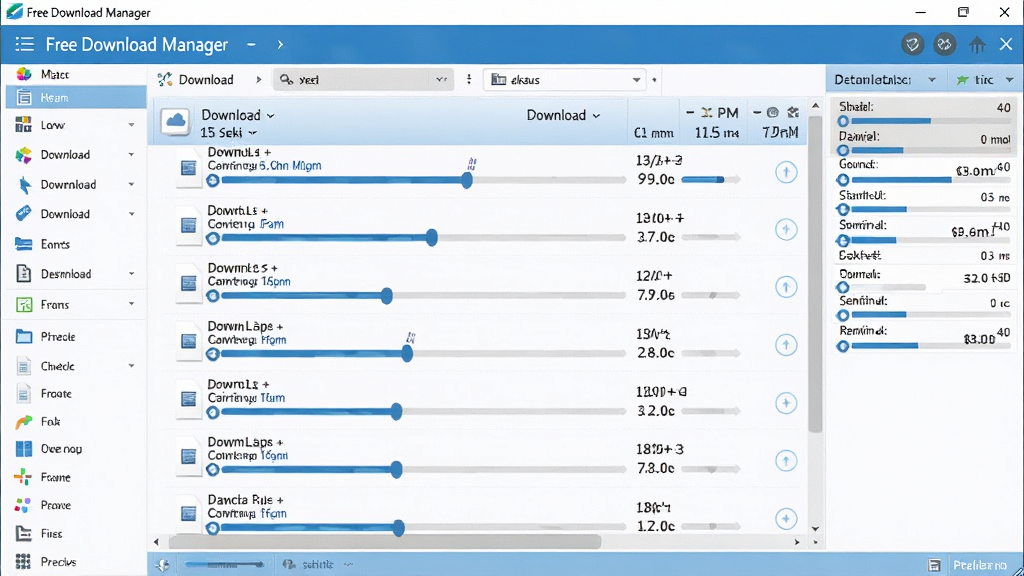Screen dimensions: 1024x576
Task: Adjust the Gounci slider in right panel
Action: coord(925,180)
